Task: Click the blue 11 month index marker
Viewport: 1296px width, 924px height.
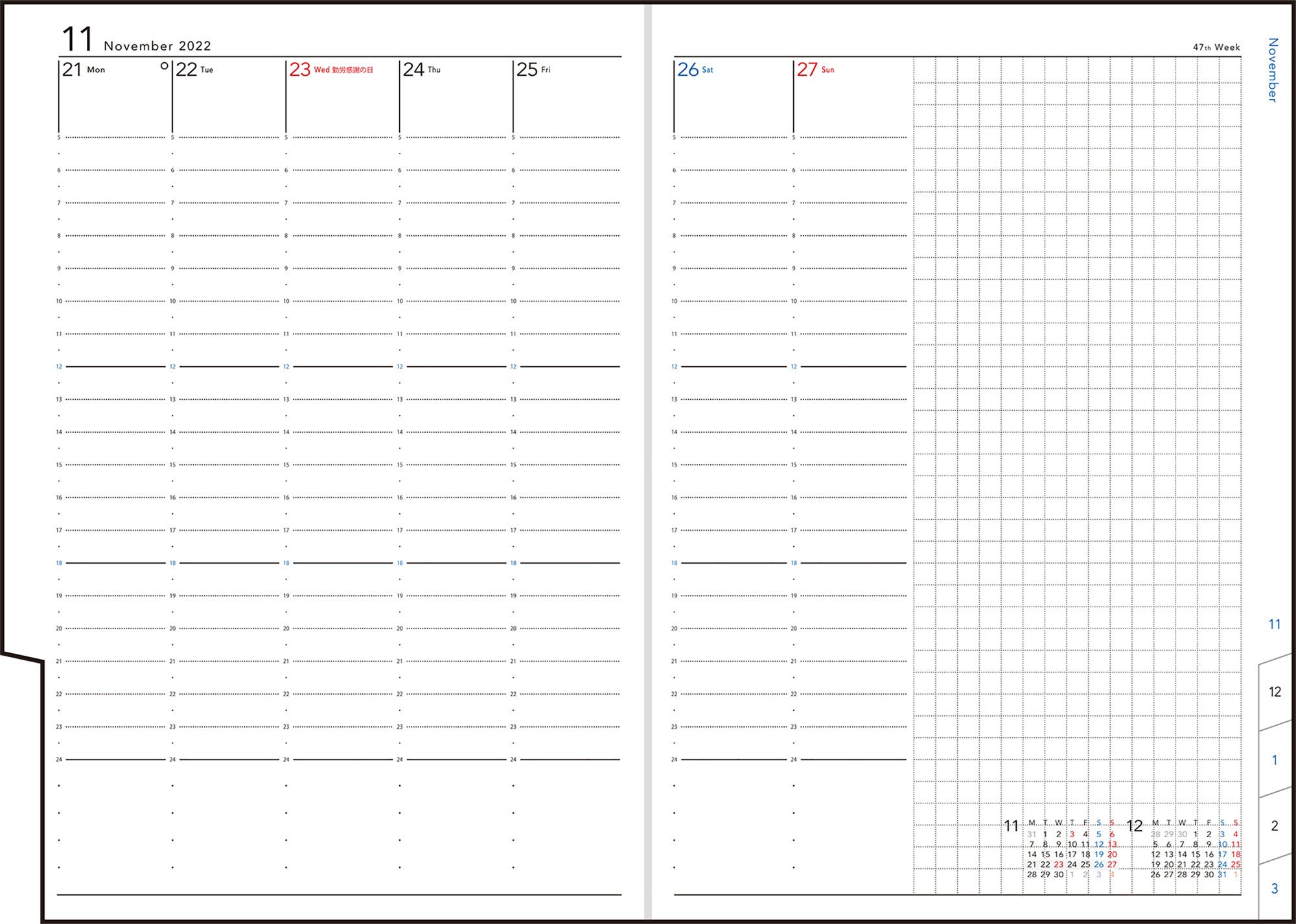Action: (1274, 625)
